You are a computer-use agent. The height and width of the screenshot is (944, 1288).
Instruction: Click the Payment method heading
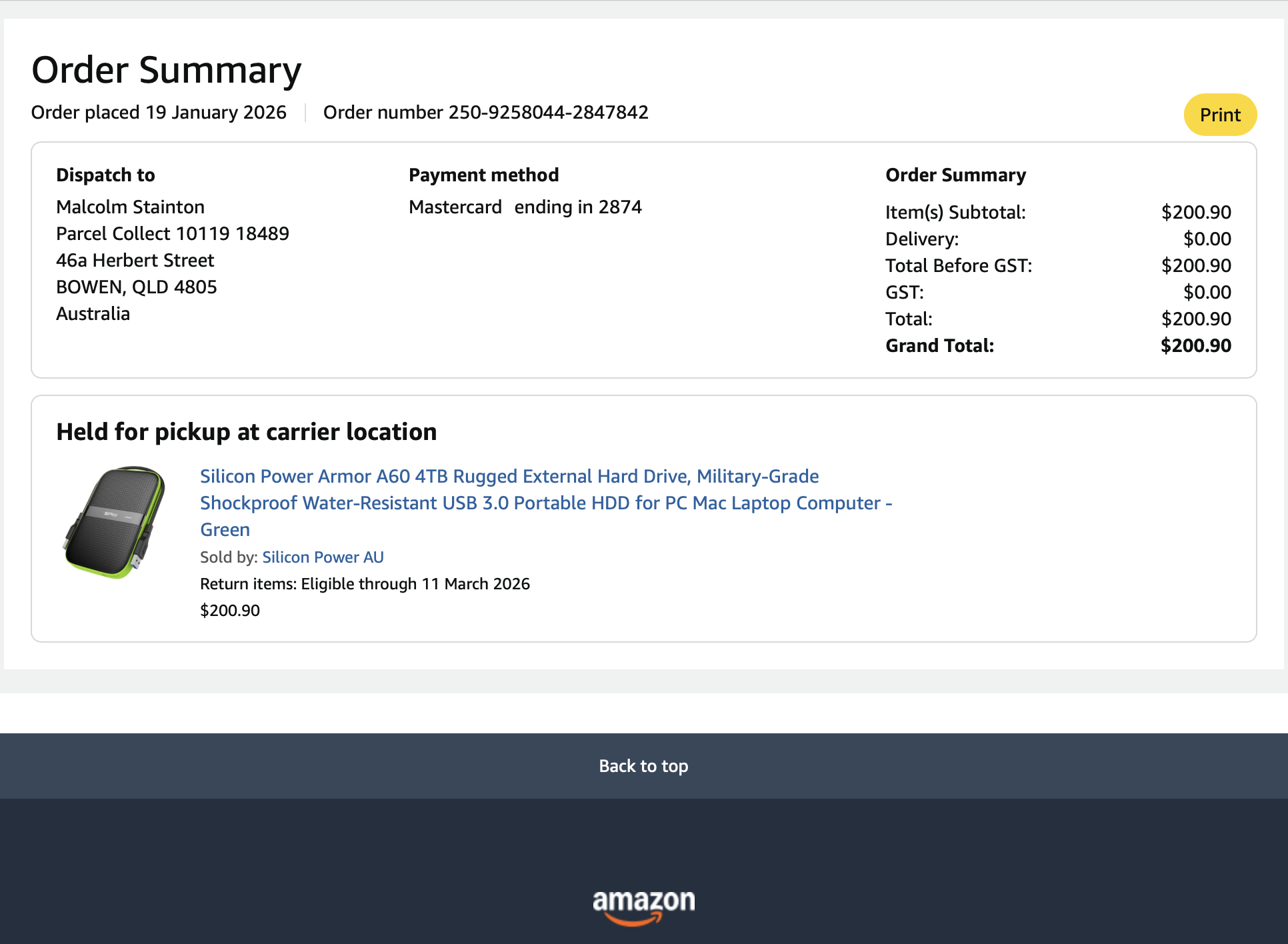[483, 175]
